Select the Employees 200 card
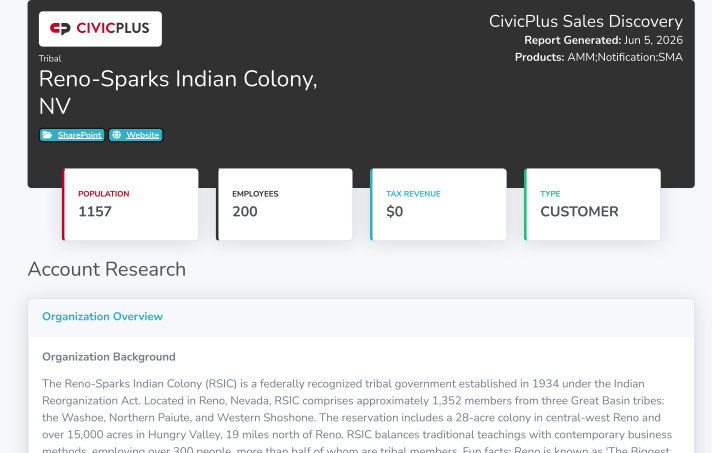 (284, 204)
